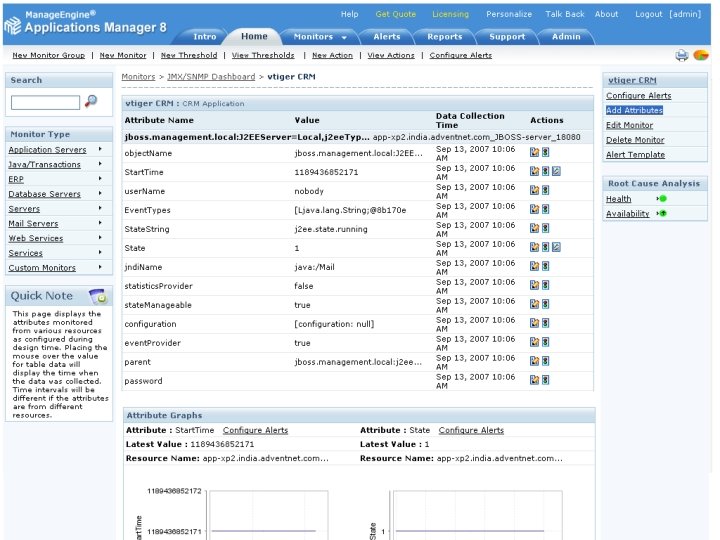Click the traffic-light alert icon in userName row
Image resolution: width=720 pixels, height=540 pixels.
point(545,190)
